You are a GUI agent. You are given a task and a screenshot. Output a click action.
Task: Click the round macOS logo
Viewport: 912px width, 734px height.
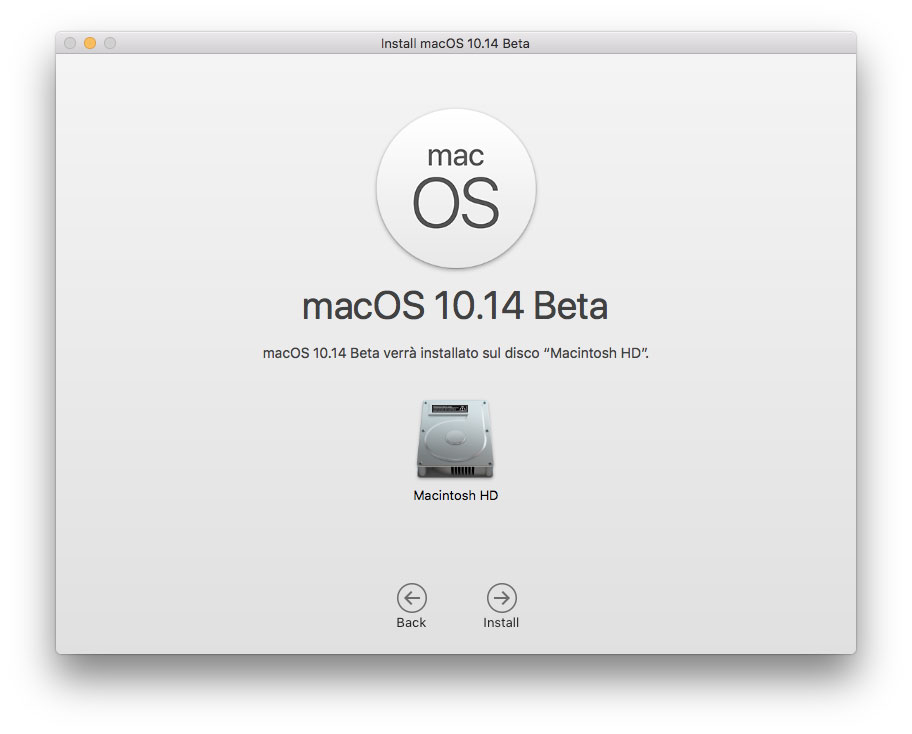tap(455, 189)
